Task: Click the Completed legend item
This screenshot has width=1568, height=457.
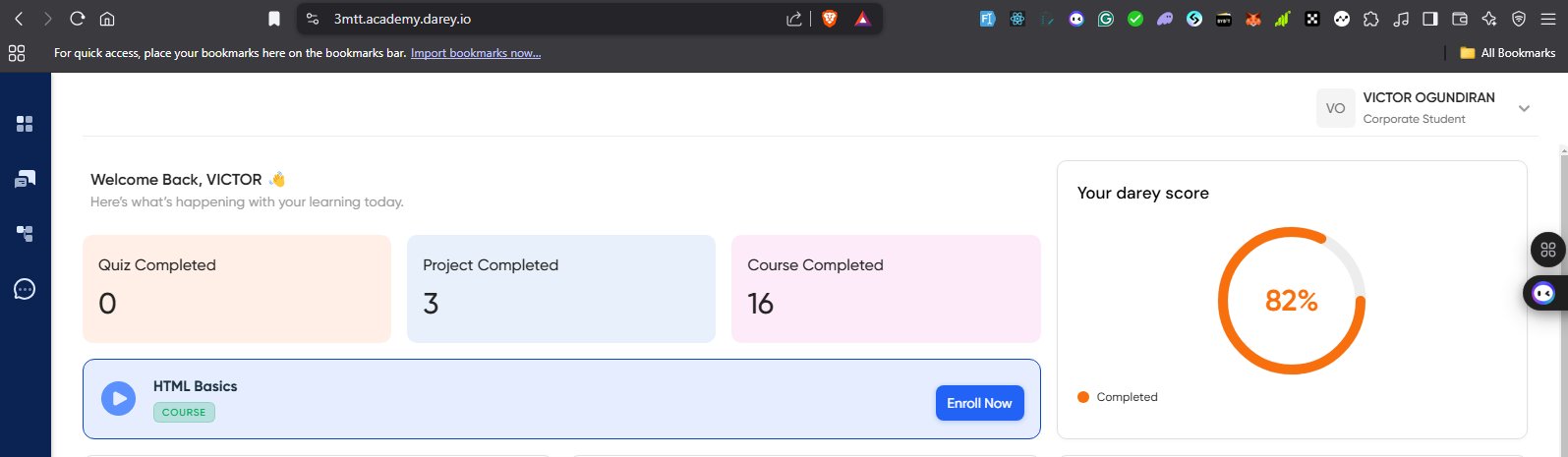Action: 1118,397
